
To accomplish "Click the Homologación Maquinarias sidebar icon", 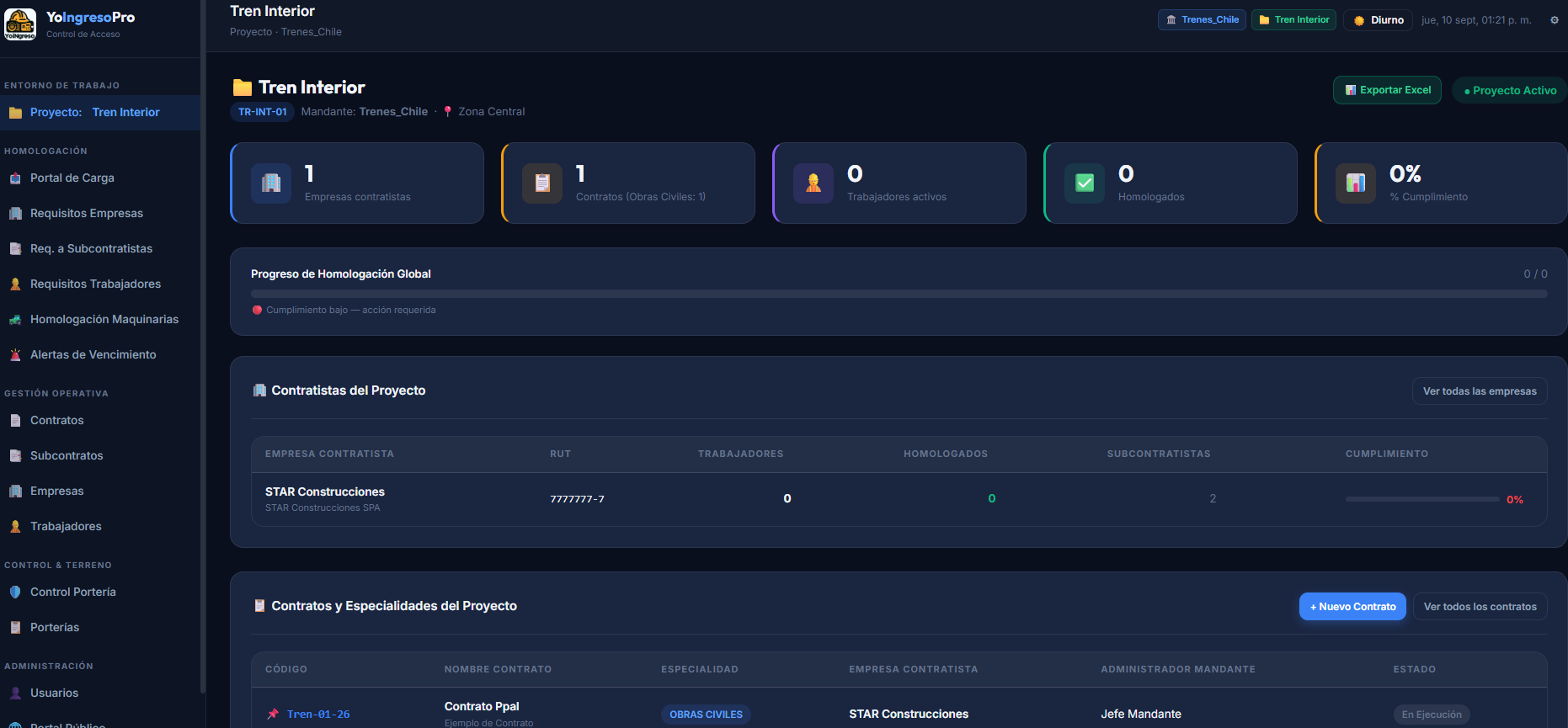I will pyautogui.click(x=15, y=320).
